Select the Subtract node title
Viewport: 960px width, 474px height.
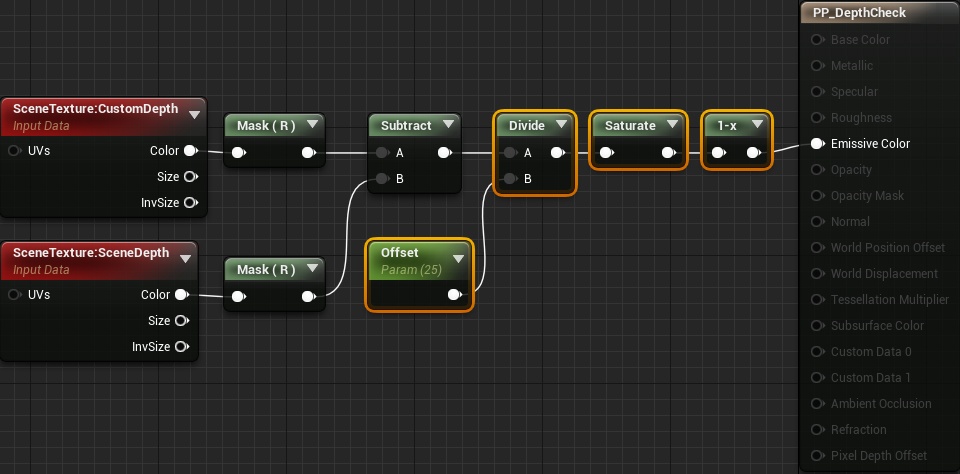click(406, 126)
